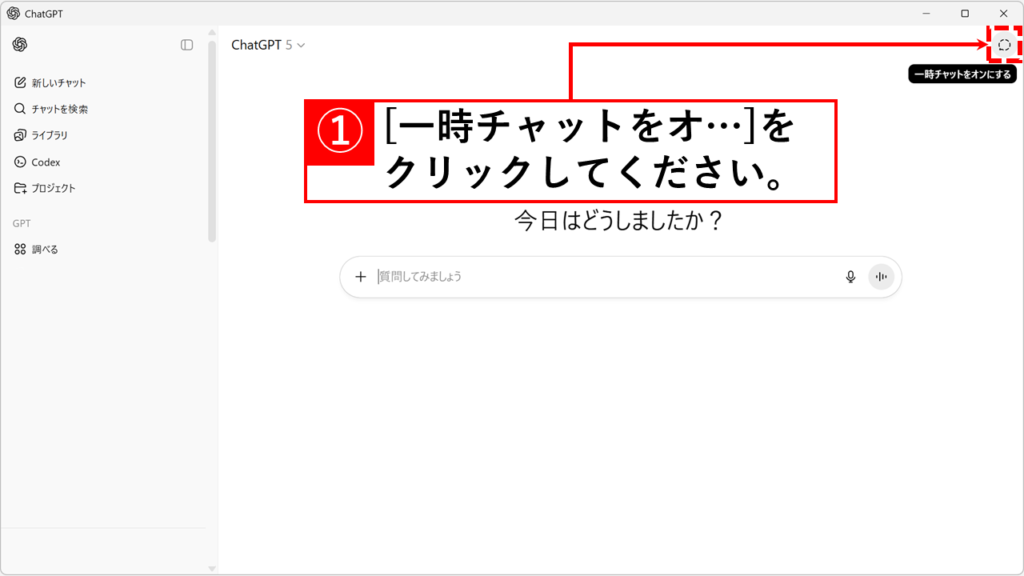Select 新しいチャット in the sidebar
The width and height of the screenshot is (1024, 576).
pyautogui.click(x=58, y=82)
